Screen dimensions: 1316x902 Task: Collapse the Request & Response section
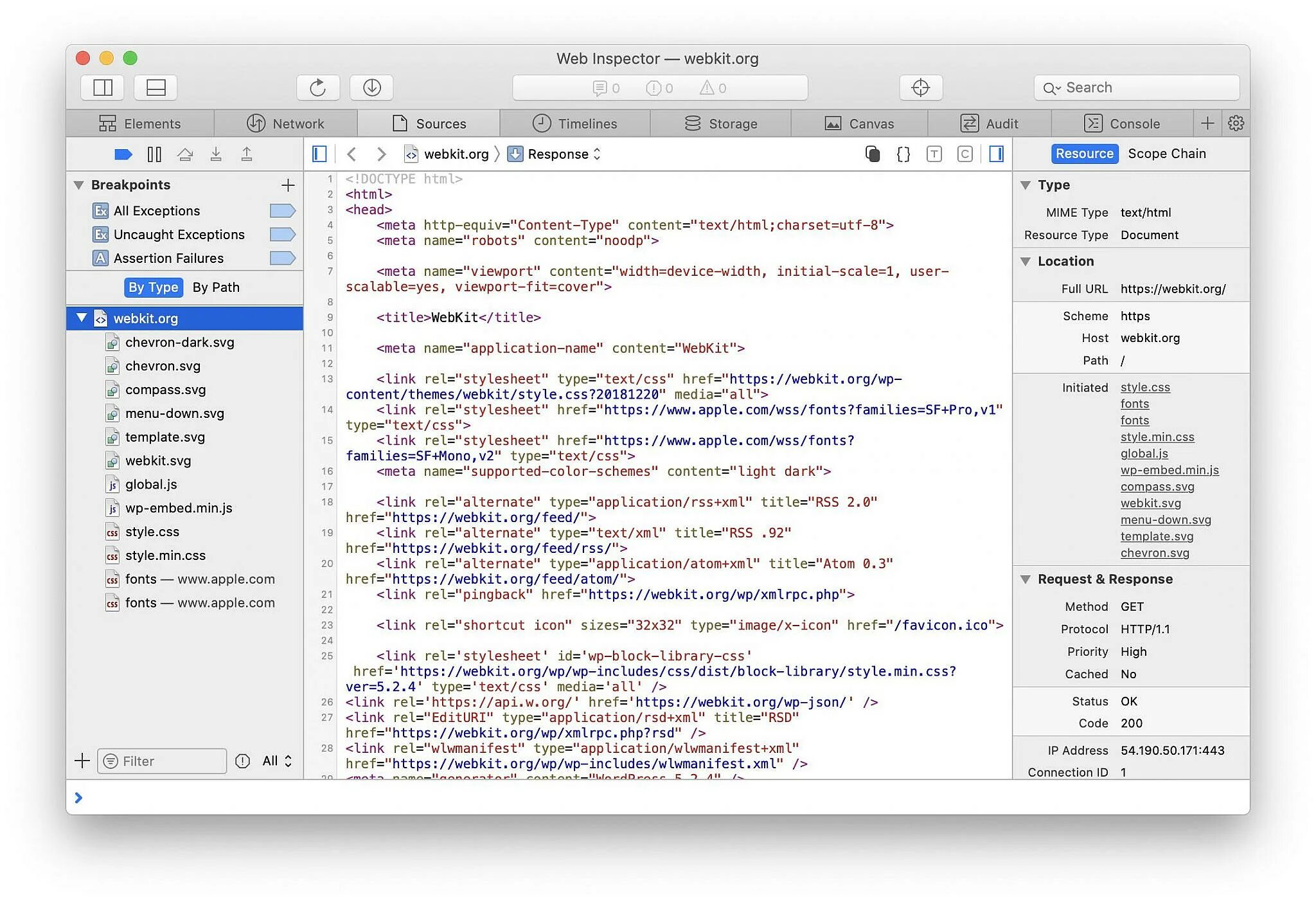tap(1025, 579)
